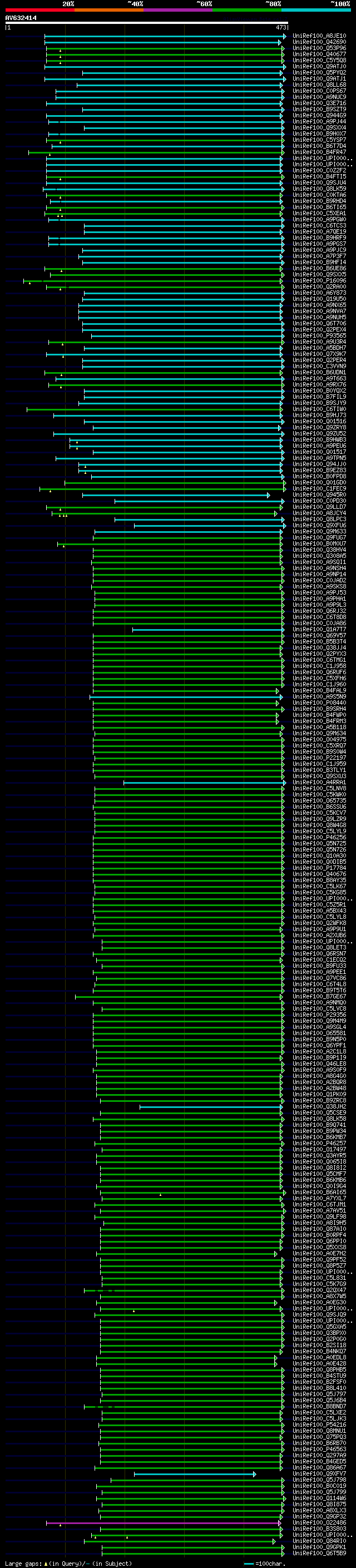Click the UniRef100_Q38HV4 label
Image resolution: width=356 pixels, height=1568 pixels.
319,550
